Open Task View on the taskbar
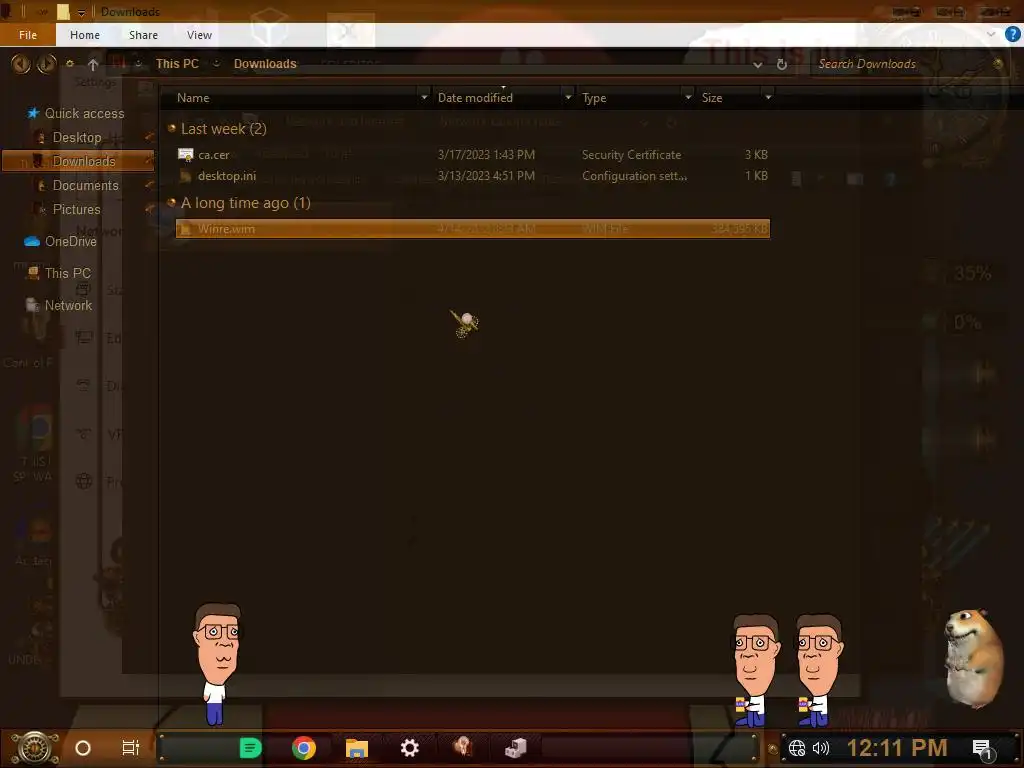 tap(131, 748)
